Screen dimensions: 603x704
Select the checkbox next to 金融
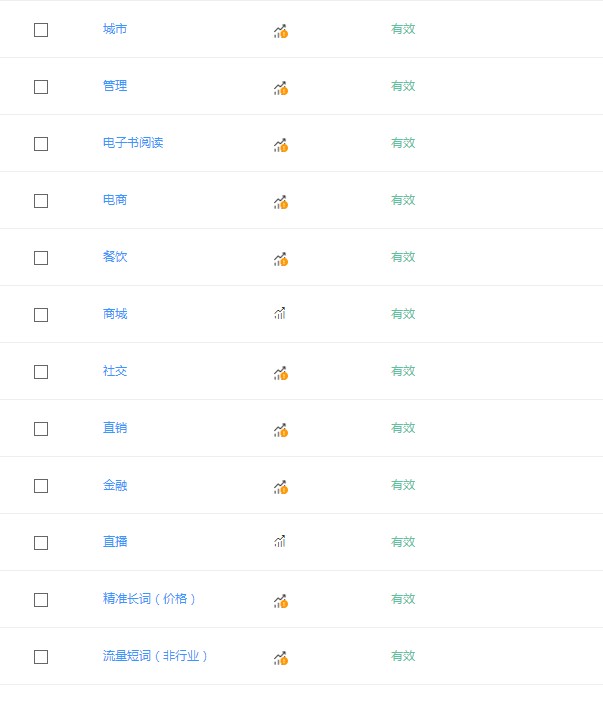pos(41,486)
